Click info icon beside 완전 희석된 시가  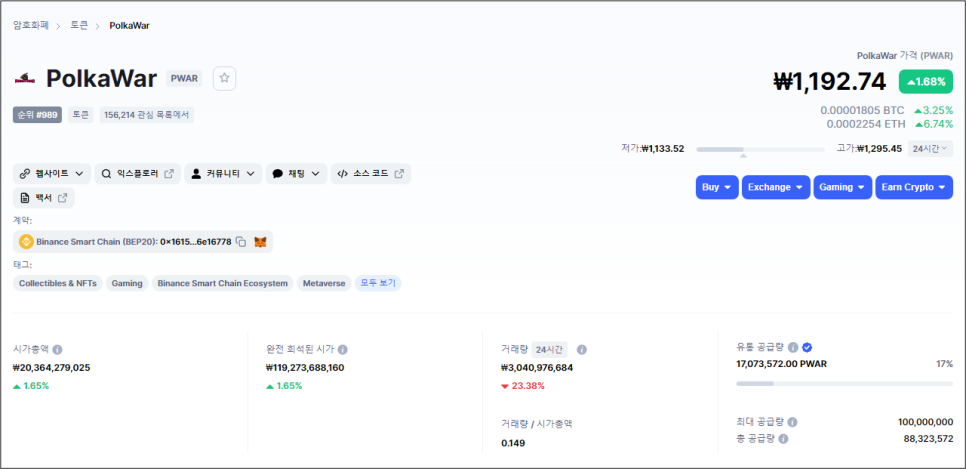(x=343, y=350)
